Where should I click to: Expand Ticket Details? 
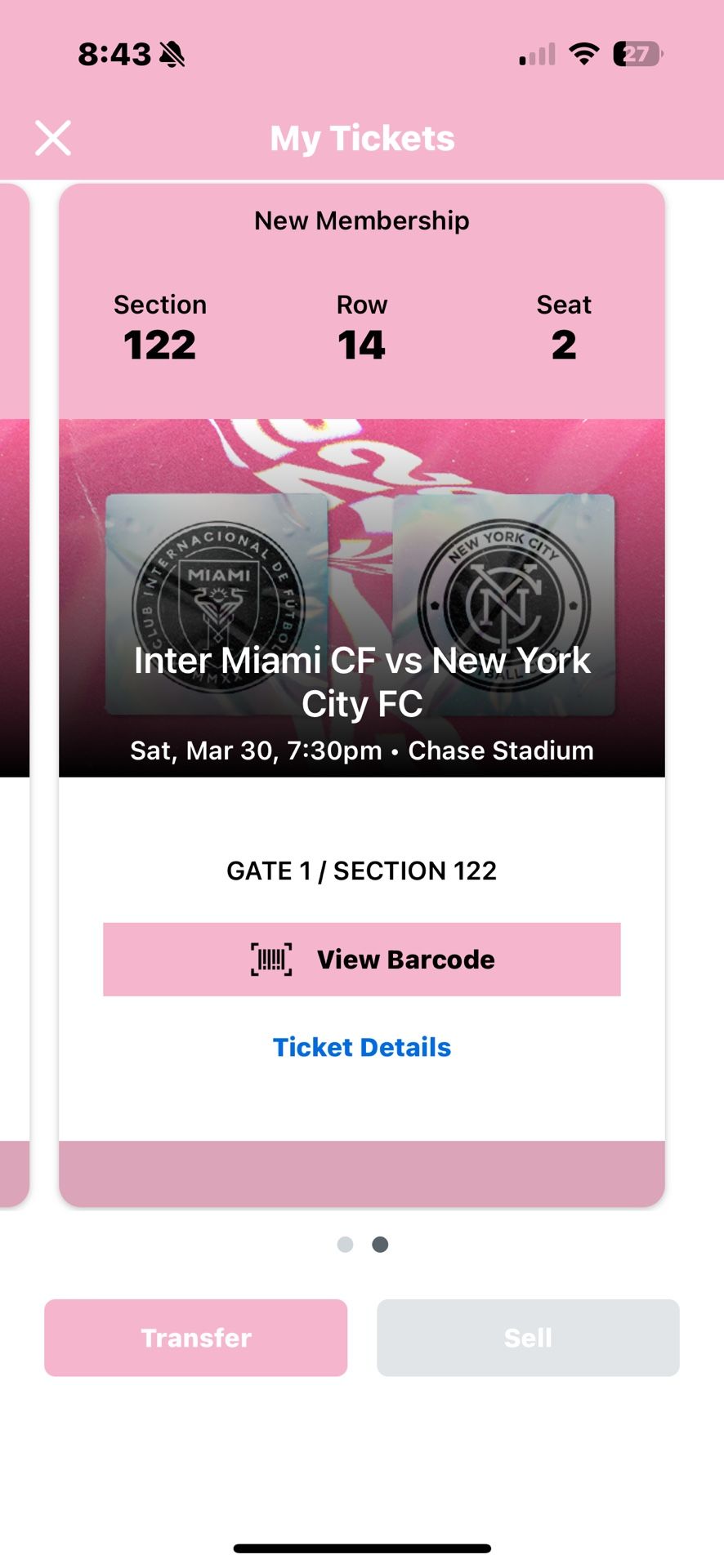361,1046
